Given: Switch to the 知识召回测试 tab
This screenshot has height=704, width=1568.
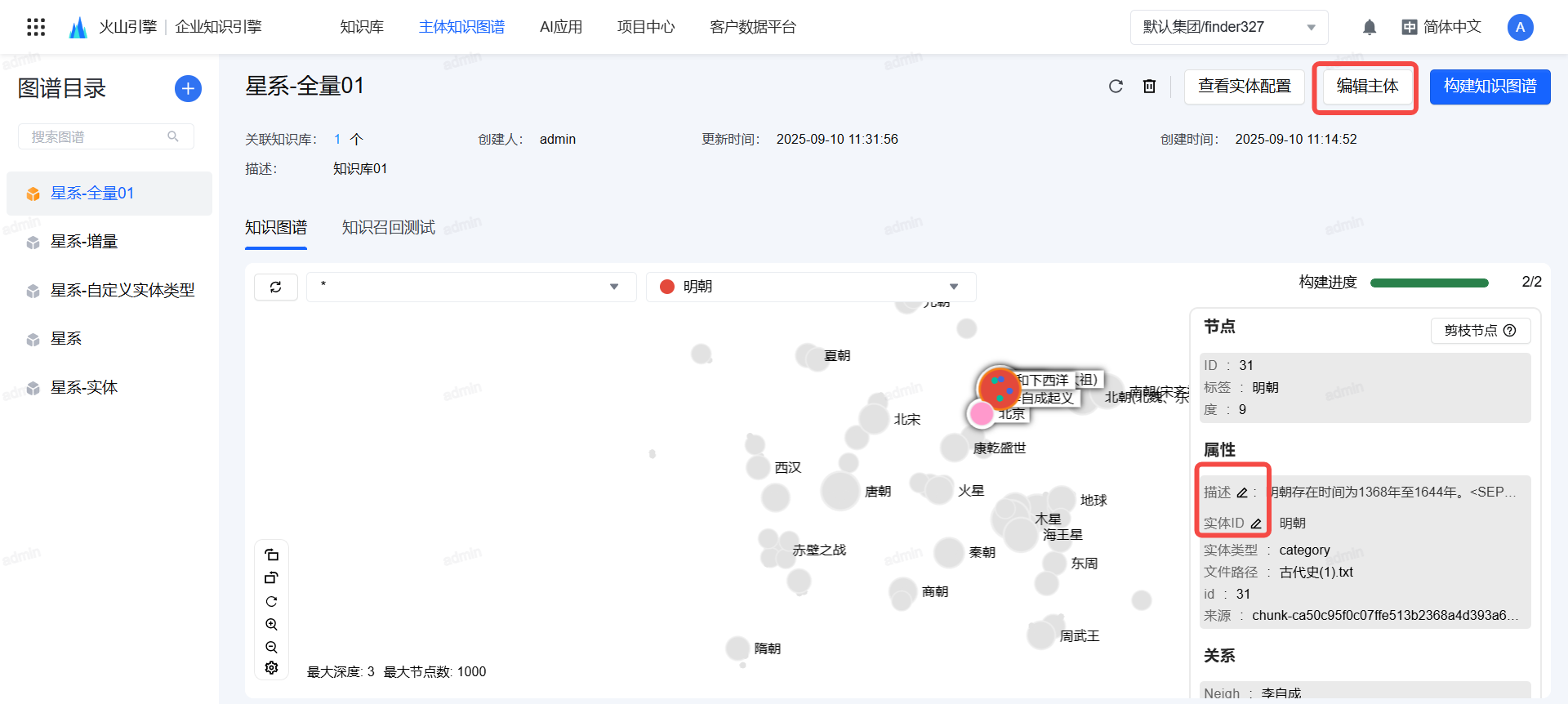Looking at the screenshot, I should [x=388, y=228].
